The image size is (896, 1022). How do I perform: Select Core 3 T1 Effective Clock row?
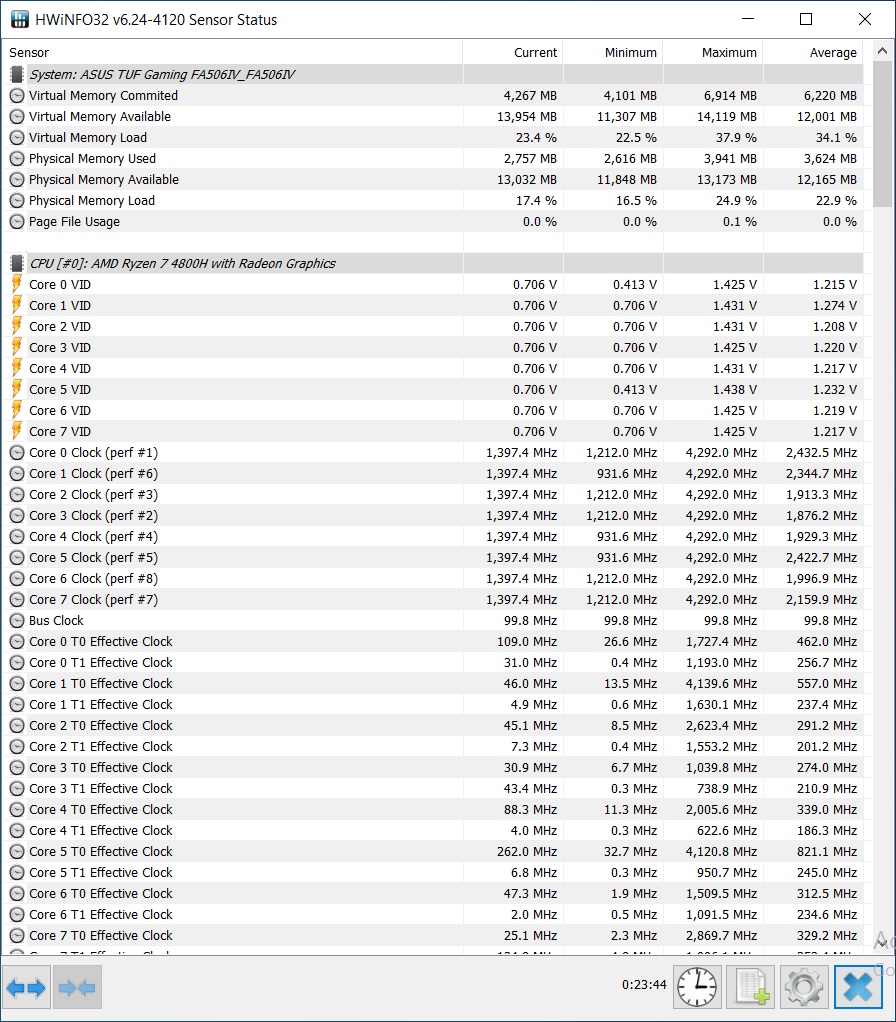435,789
